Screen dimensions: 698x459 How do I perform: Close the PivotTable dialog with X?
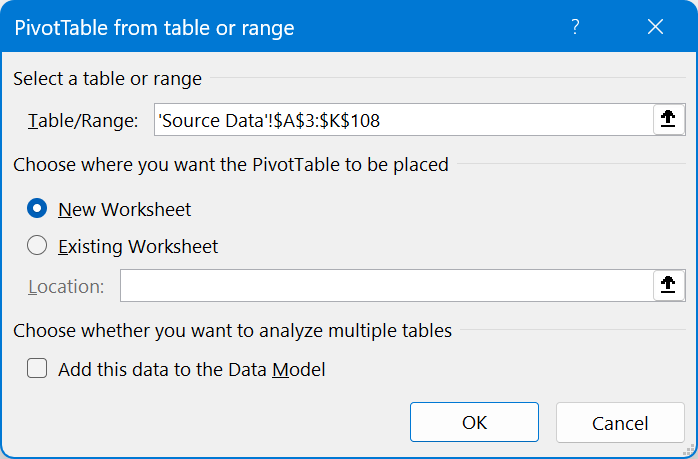click(x=656, y=28)
